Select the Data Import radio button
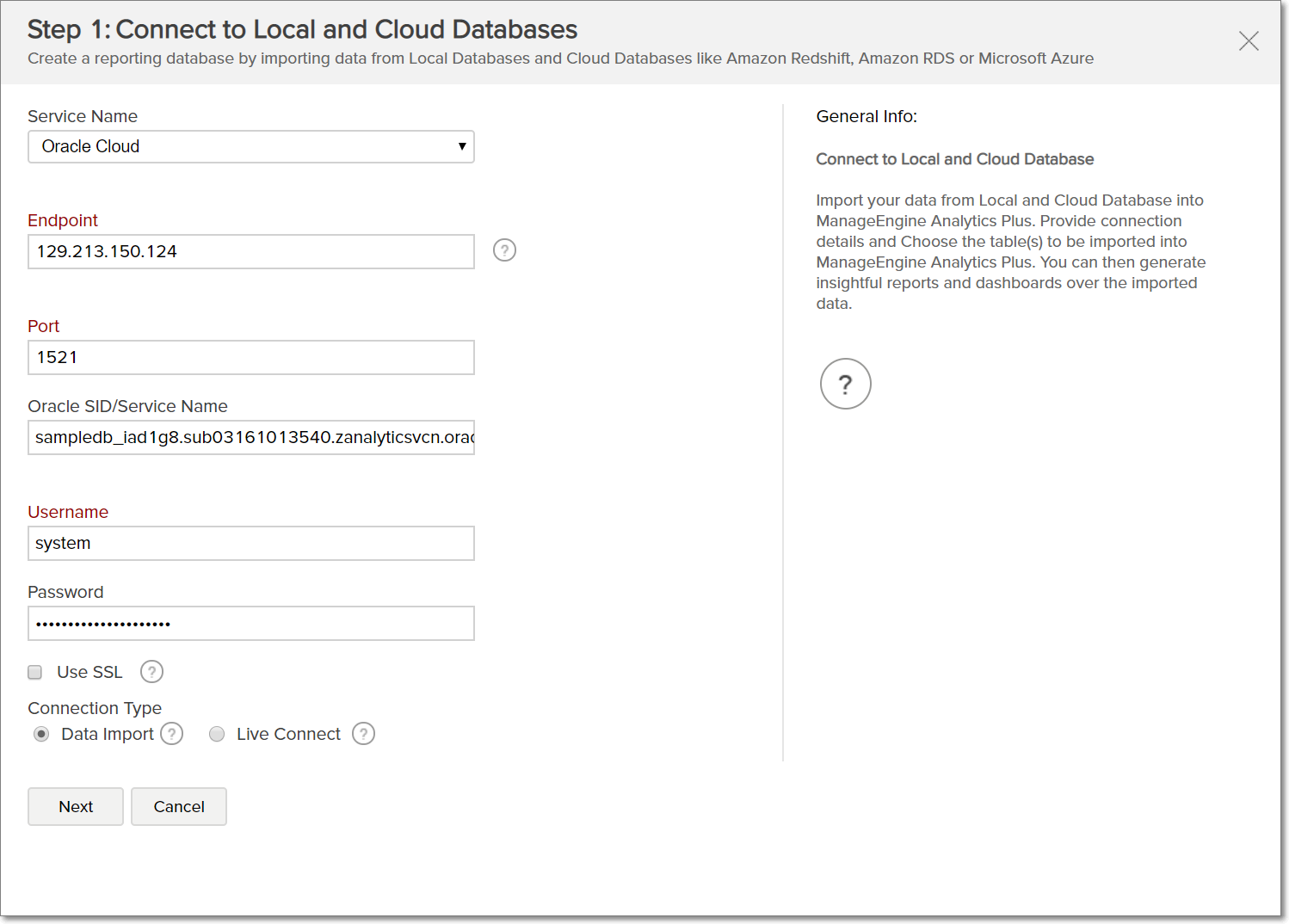1289x924 pixels. point(41,734)
